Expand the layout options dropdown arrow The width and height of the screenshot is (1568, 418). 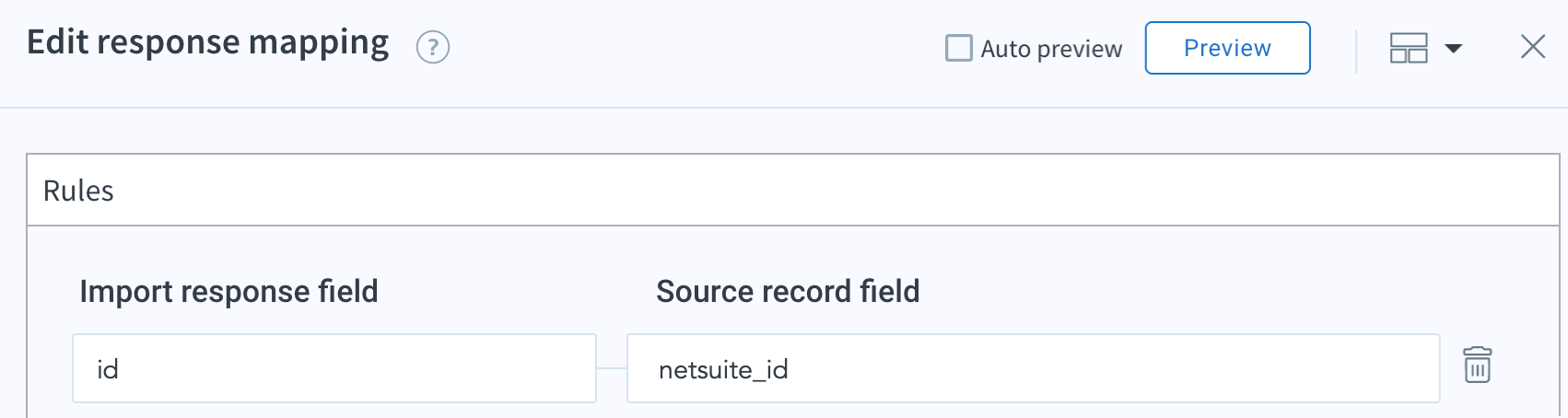tap(1454, 48)
